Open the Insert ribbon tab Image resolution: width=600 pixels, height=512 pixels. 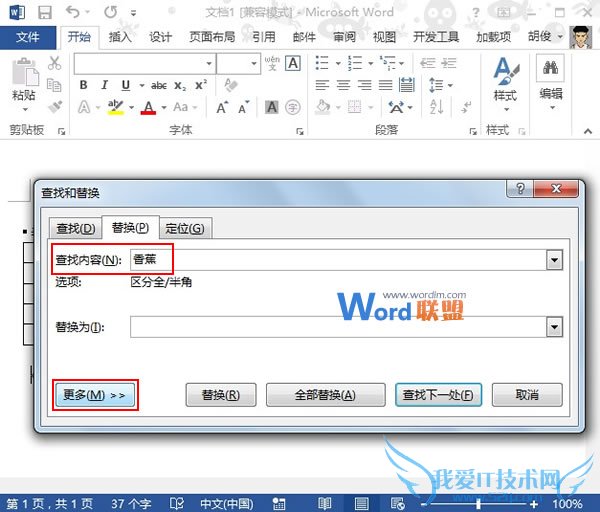(x=120, y=37)
